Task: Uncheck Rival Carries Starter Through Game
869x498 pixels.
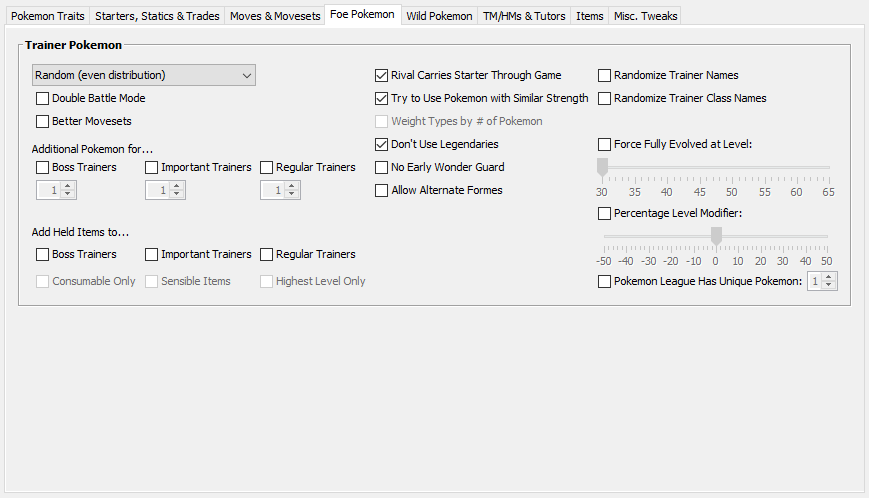Action: click(381, 75)
